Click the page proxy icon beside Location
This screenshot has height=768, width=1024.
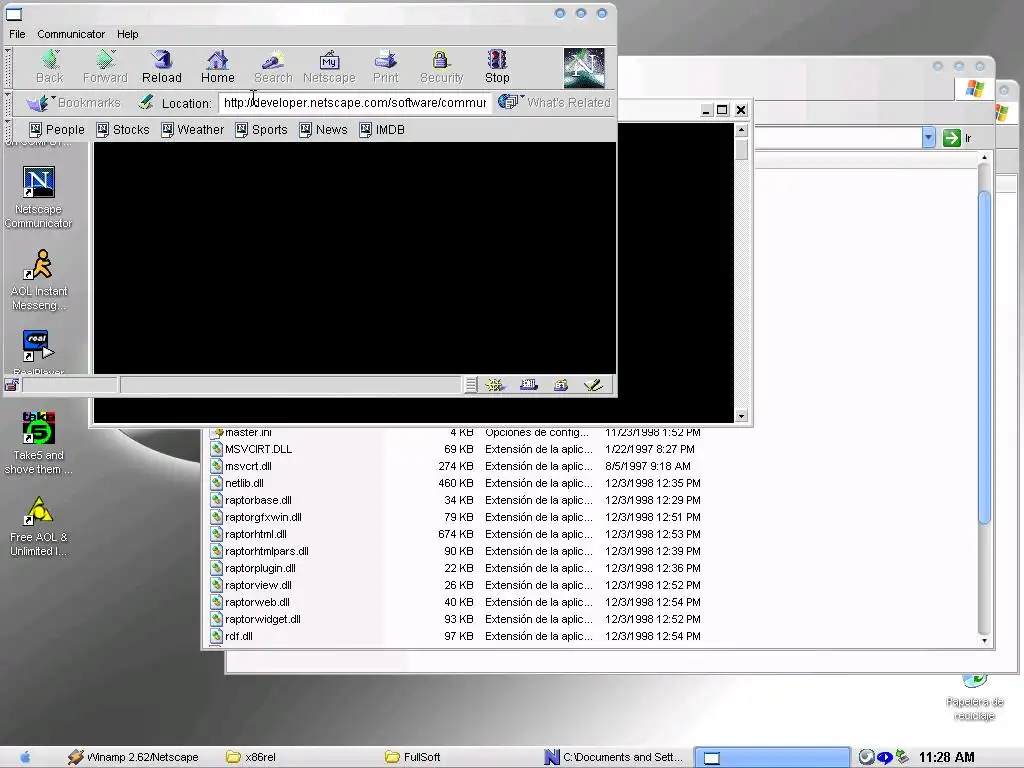[146, 103]
